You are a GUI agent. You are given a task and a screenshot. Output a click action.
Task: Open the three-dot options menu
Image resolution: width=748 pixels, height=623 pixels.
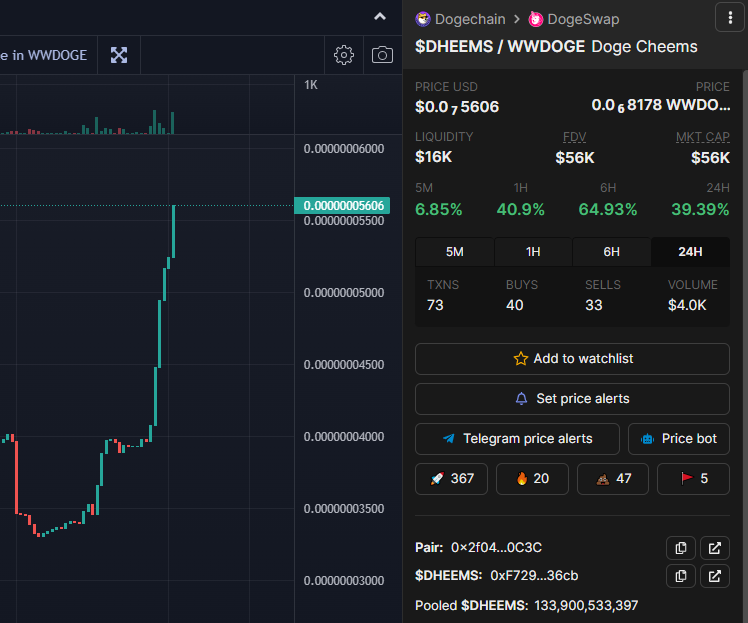(730, 18)
